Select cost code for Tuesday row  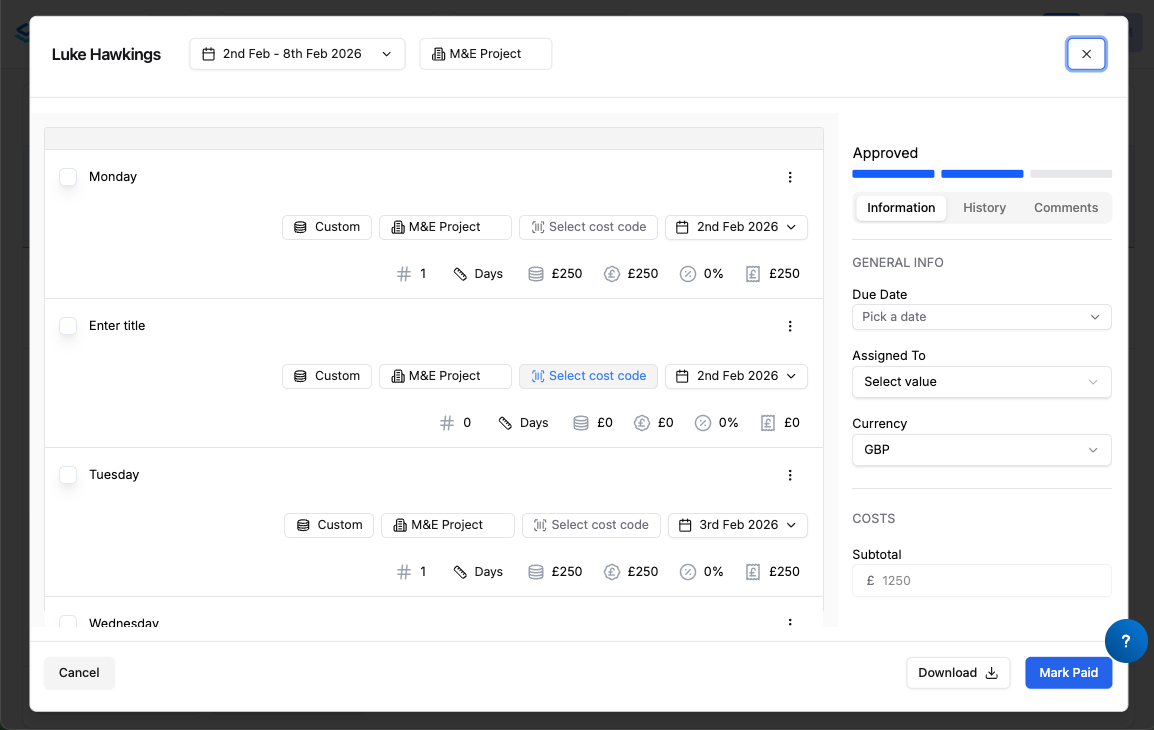(x=591, y=525)
